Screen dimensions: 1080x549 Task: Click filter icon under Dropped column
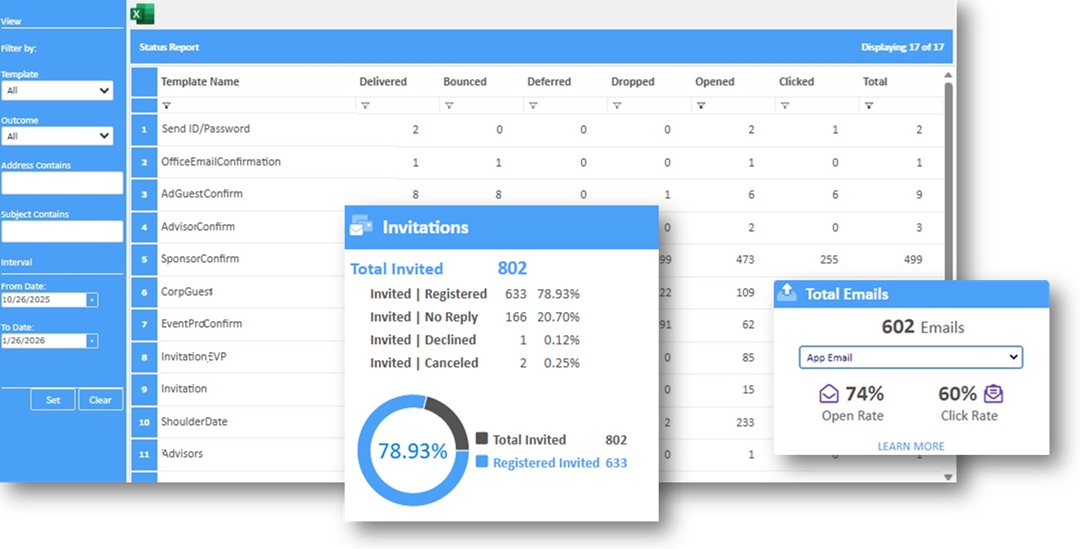617,105
